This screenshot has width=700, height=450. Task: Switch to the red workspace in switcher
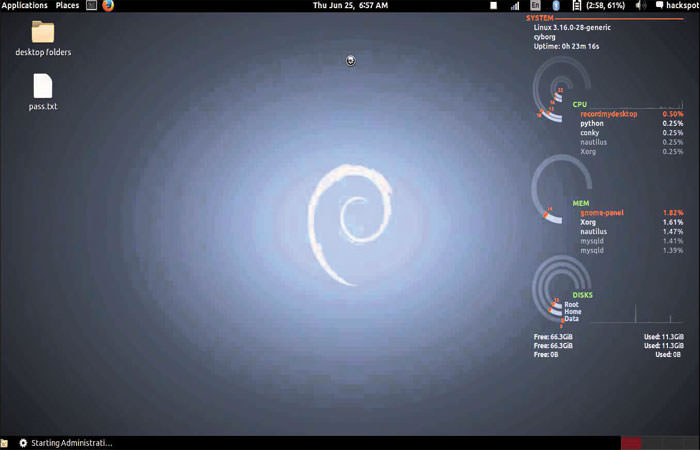[x=632, y=442]
